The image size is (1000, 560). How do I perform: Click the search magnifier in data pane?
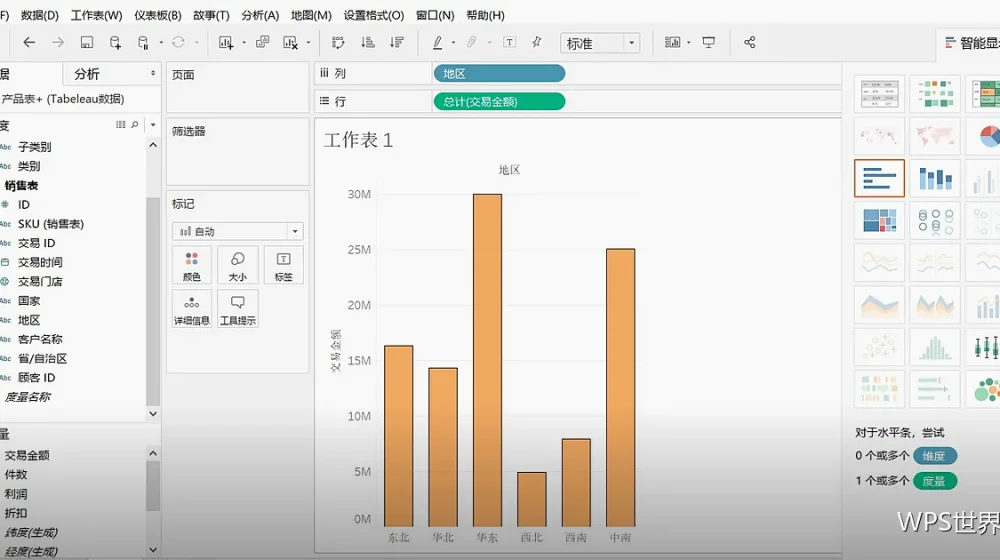135,124
